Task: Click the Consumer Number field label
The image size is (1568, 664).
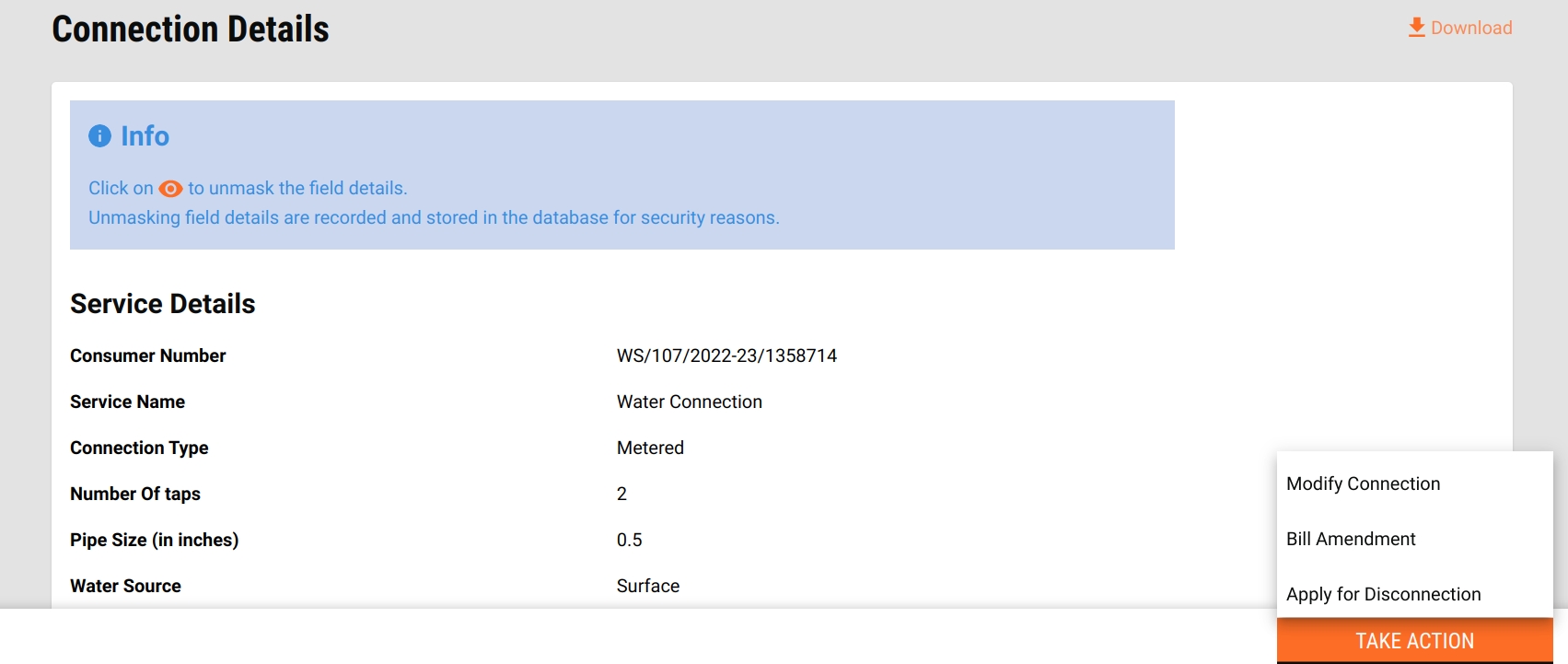Action: coord(148,355)
